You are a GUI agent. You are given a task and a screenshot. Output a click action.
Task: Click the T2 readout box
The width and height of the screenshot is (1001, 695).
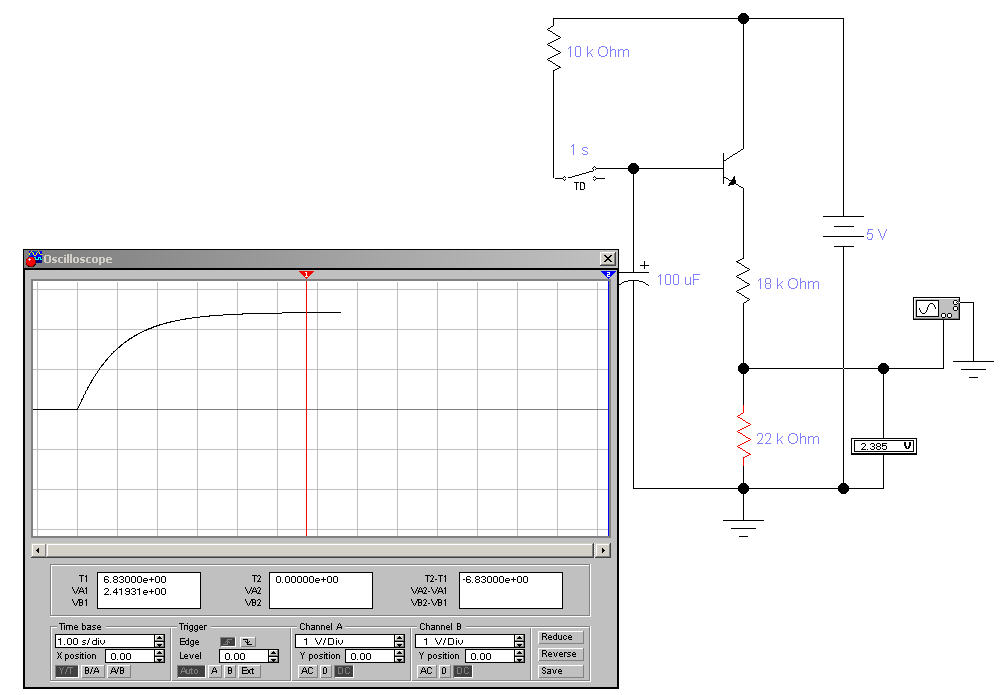pos(320,590)
